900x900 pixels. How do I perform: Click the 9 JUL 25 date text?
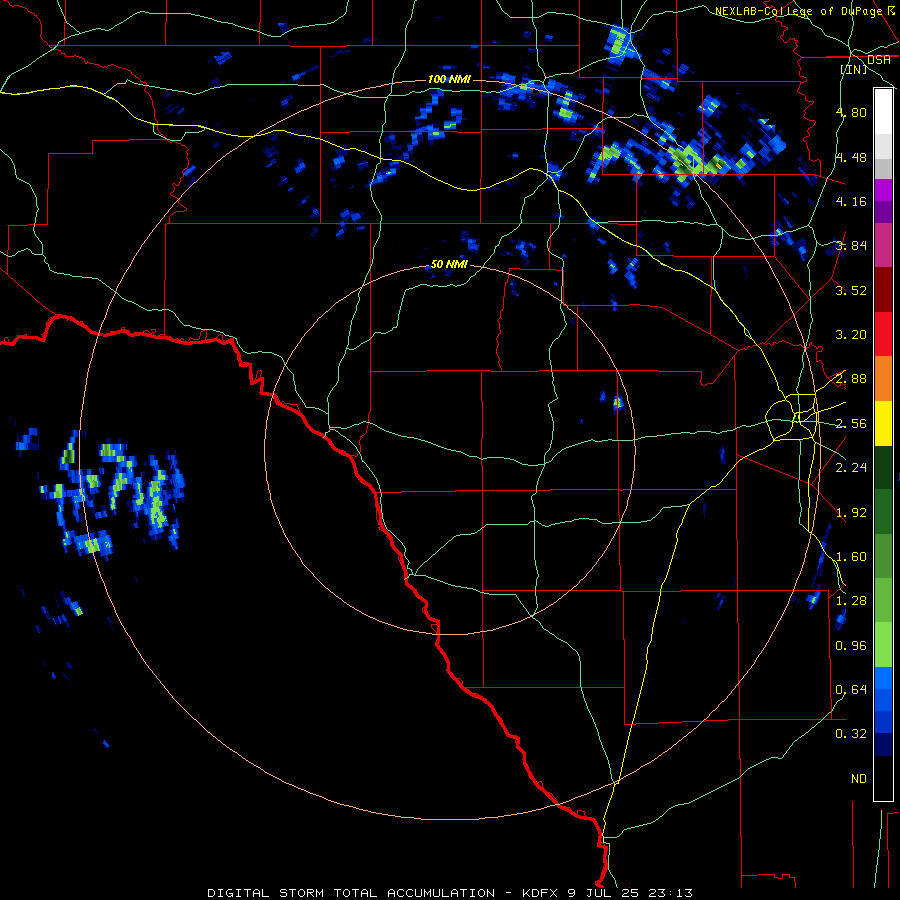click(603, 893)
